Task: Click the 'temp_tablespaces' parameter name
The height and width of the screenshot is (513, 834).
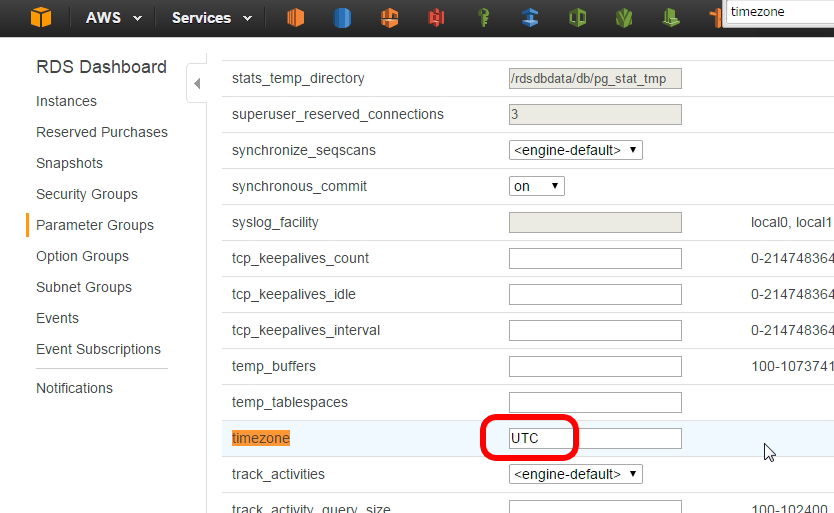Action: point(290,402)
